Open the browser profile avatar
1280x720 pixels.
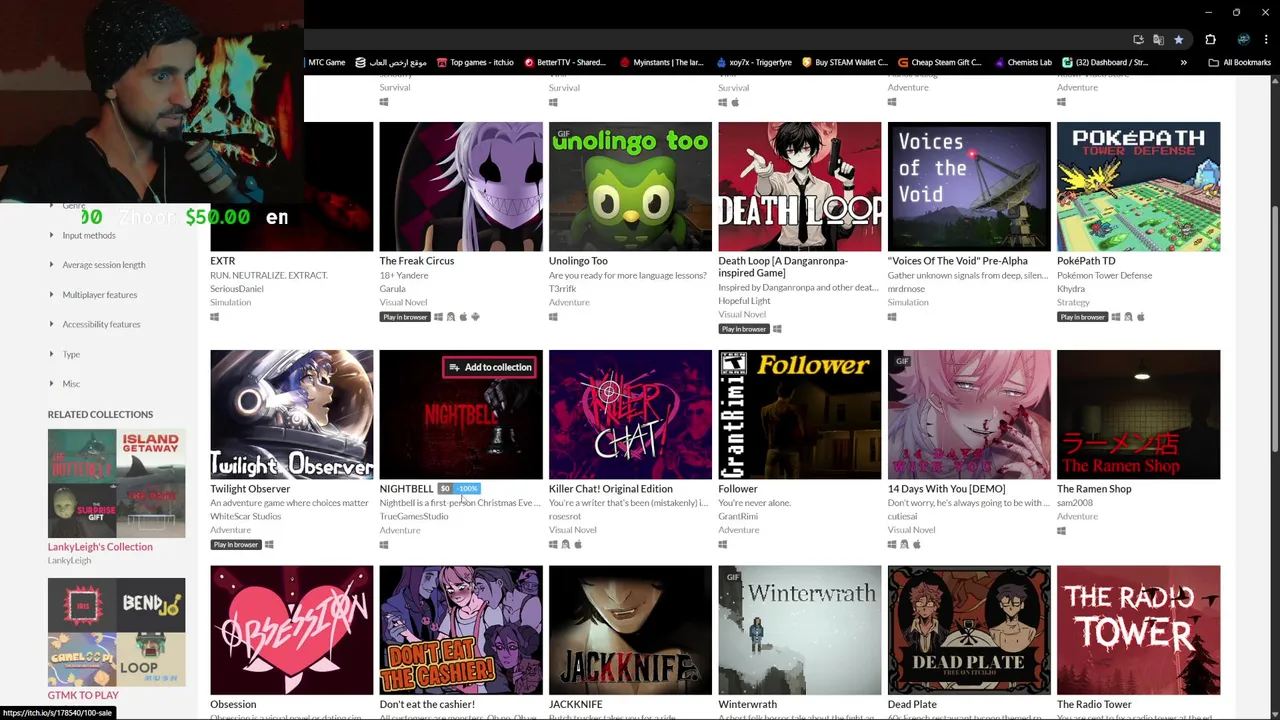coord(1243,39)
